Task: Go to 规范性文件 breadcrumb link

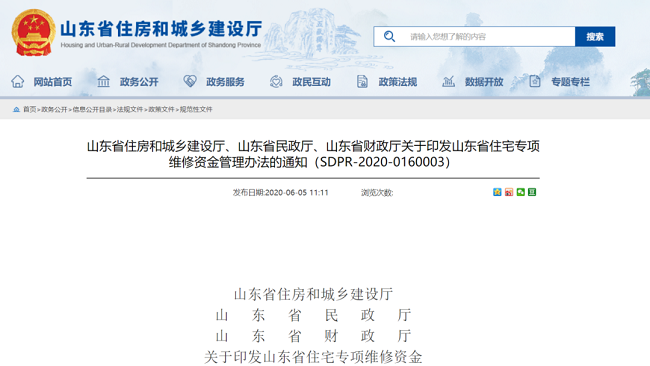Action: click(x=196, y=109)
